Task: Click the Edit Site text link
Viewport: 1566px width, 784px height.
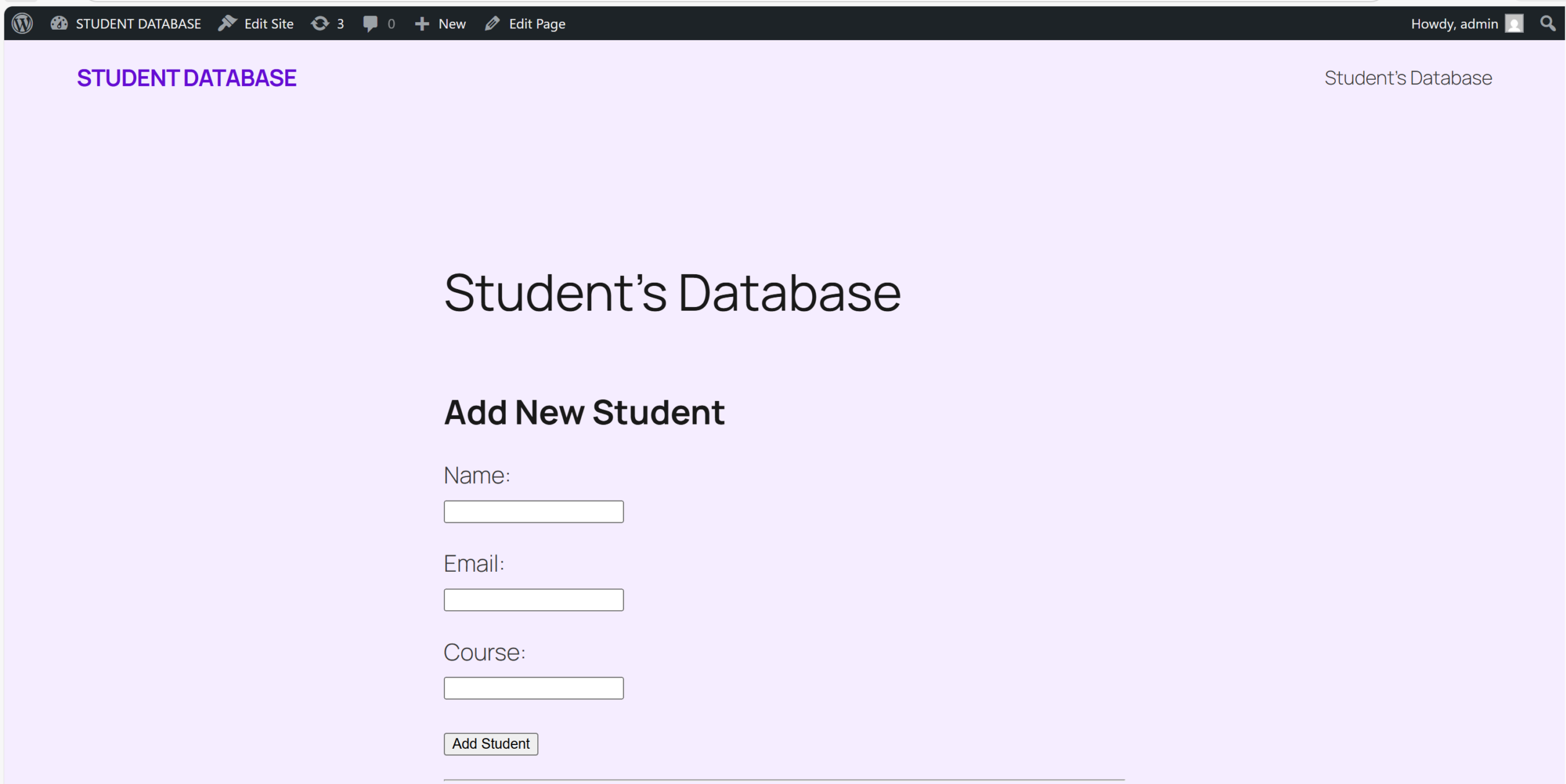Action: pyautogui.click(x=269, y=24)
